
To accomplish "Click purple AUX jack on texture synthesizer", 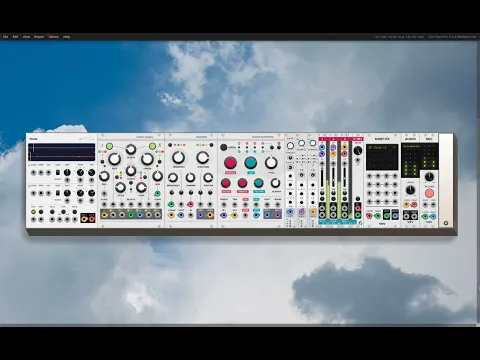I will [x=278, y=215].
